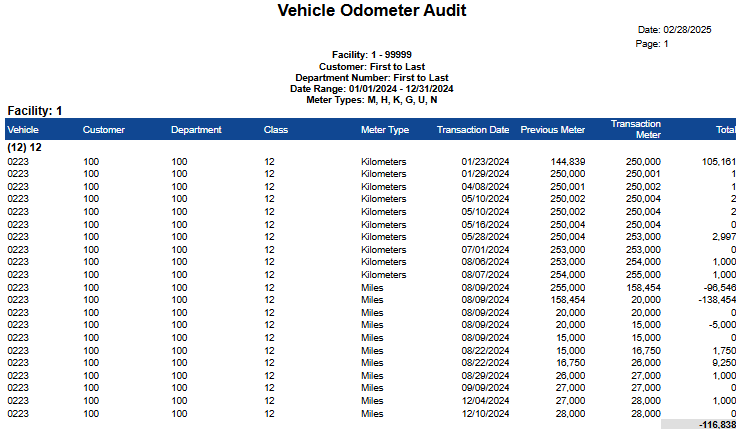Click the Vehicle Odometer Audit title
The height and width of the screenshot is (429, 744).
[372, 11]
